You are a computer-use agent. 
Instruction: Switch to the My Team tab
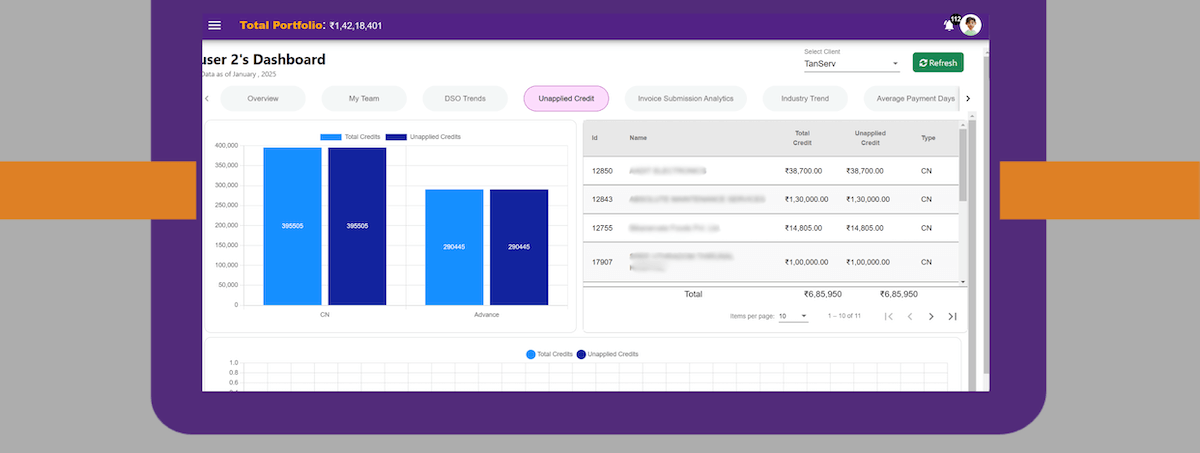tap(364, 98)
